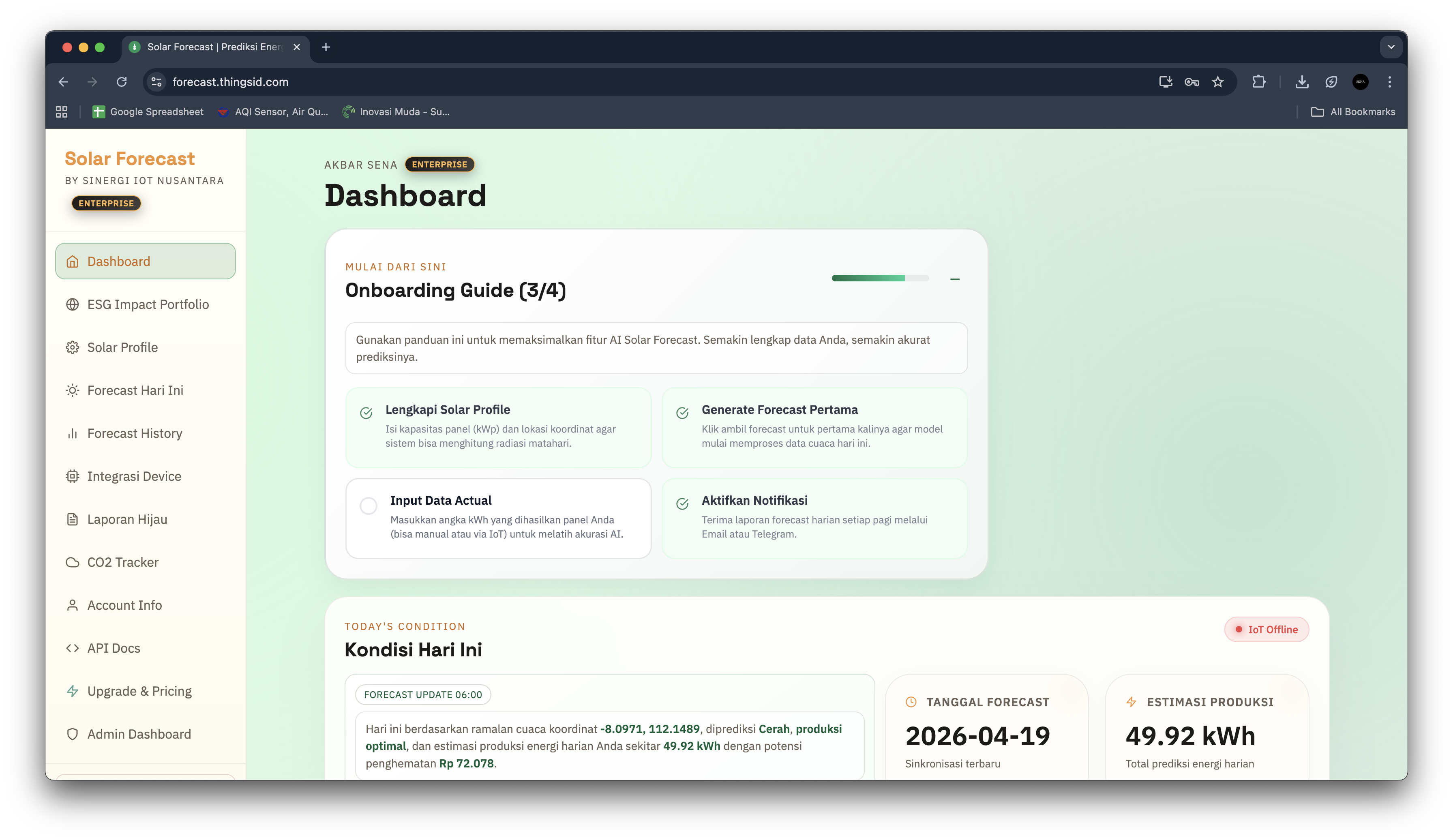Click the browser extensions puzzle icon
This screenshot has width=1453, height=840.
click(1259, 82)
